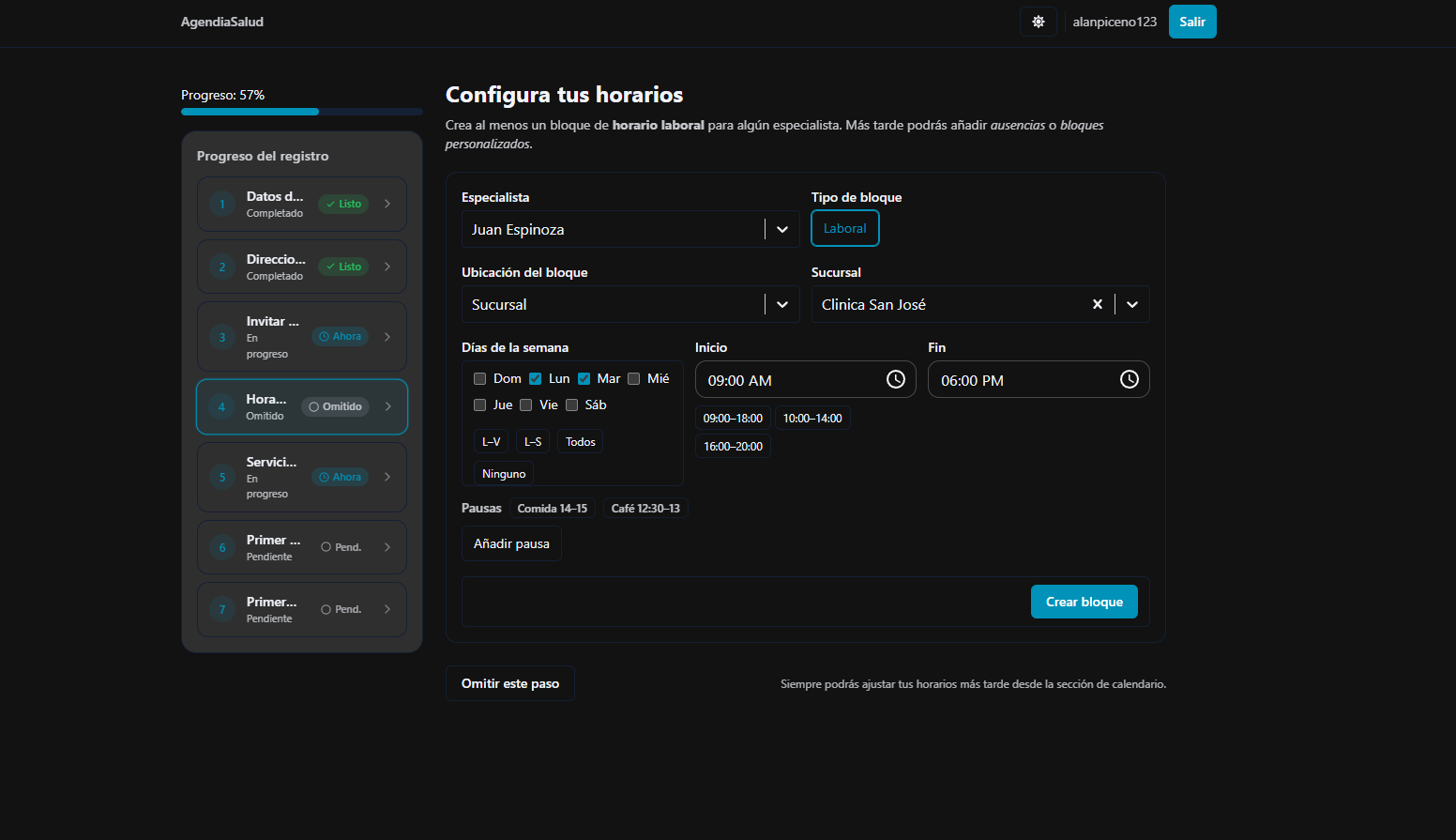
Task: Uncheck the Lun day checkbox
Action: (535, 377)
